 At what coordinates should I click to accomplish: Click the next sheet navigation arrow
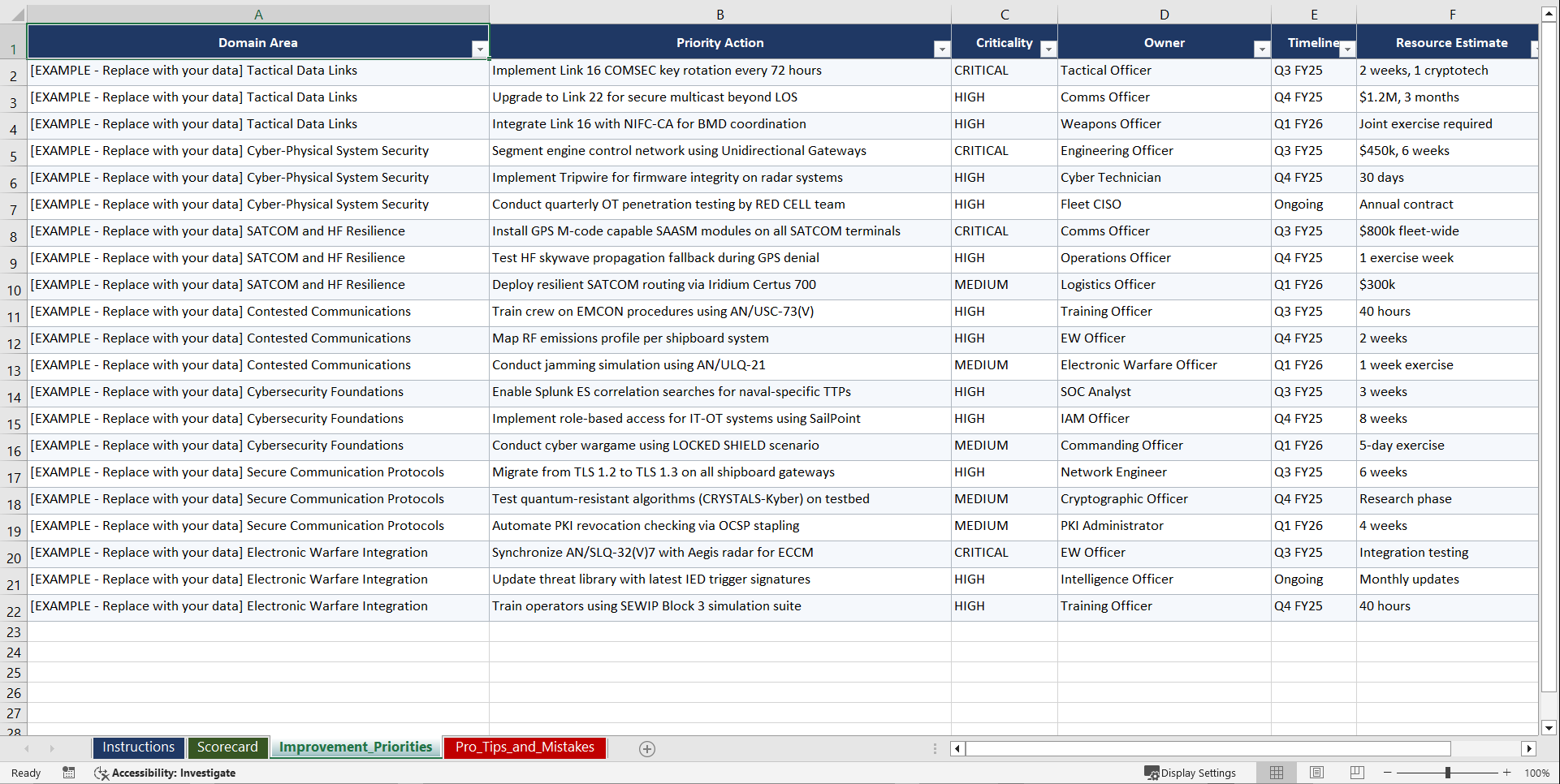coord(53,748)
